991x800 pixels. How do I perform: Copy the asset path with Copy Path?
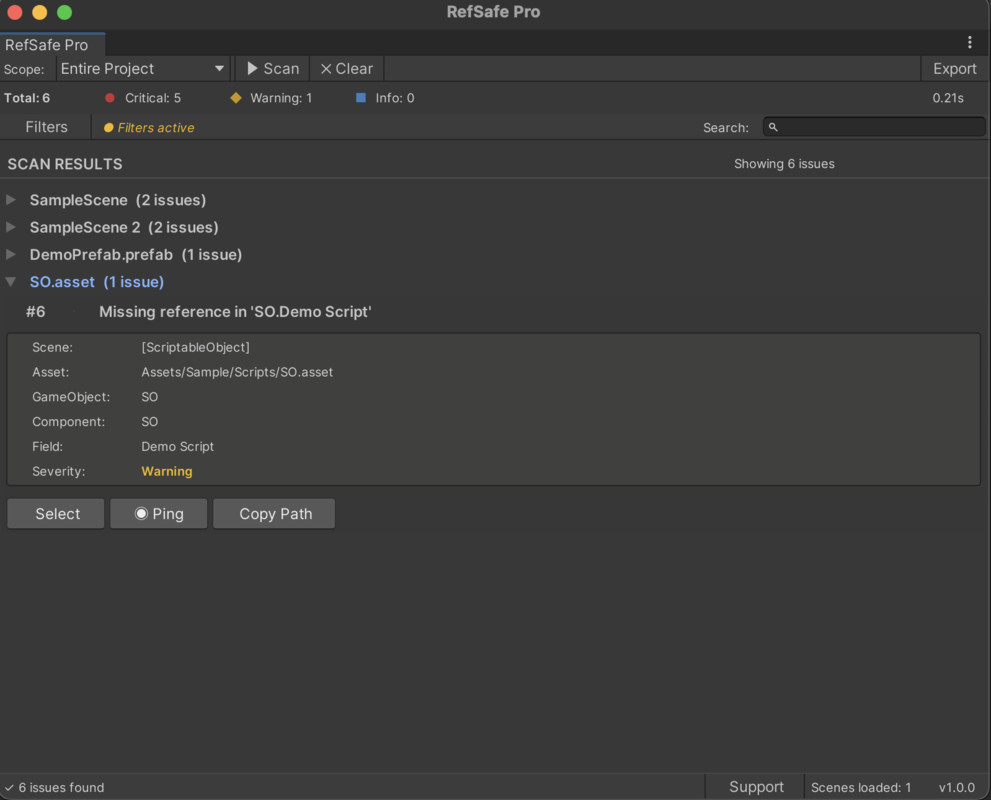274,514
